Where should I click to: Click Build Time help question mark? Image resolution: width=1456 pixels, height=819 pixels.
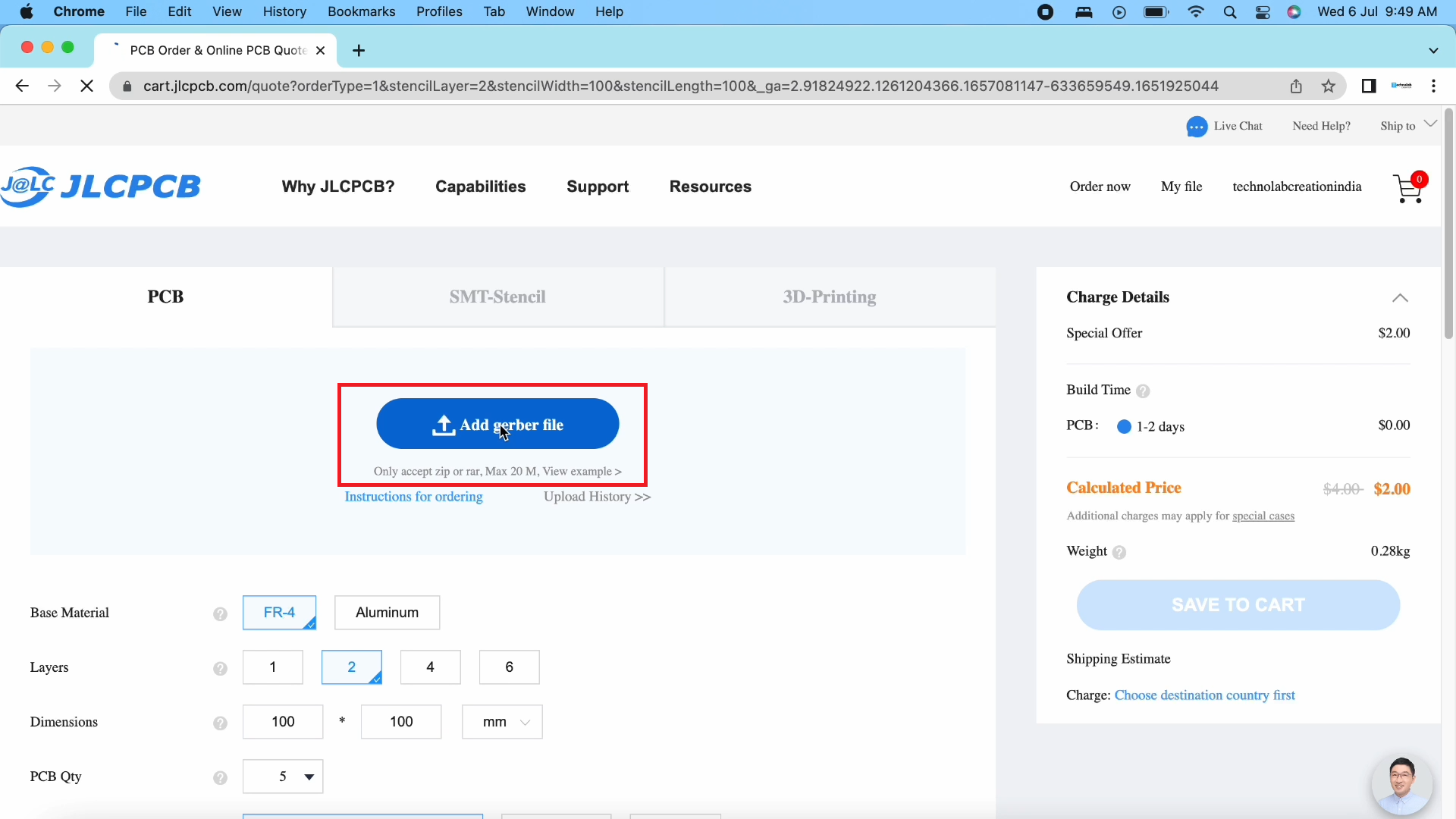pyautogui.click(x=1143, y=391)
